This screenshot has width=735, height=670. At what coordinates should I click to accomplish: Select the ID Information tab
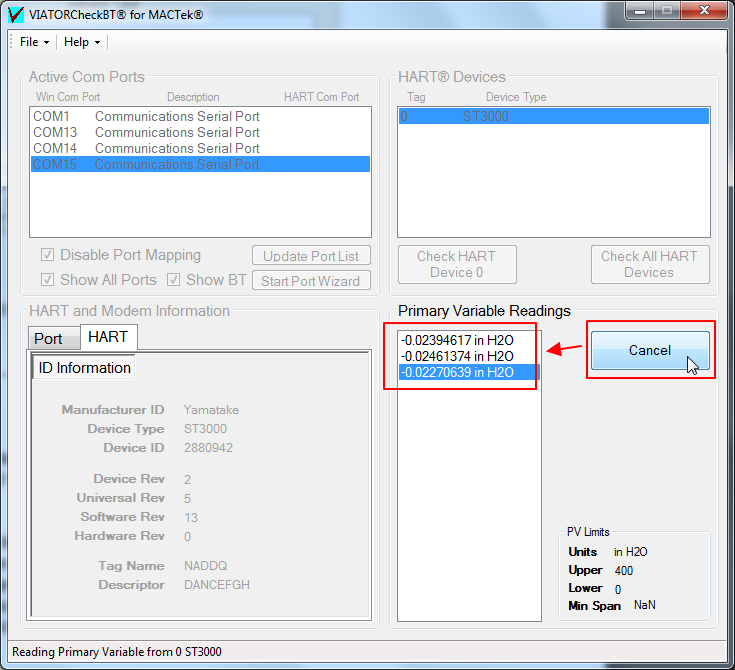point(84,368)
